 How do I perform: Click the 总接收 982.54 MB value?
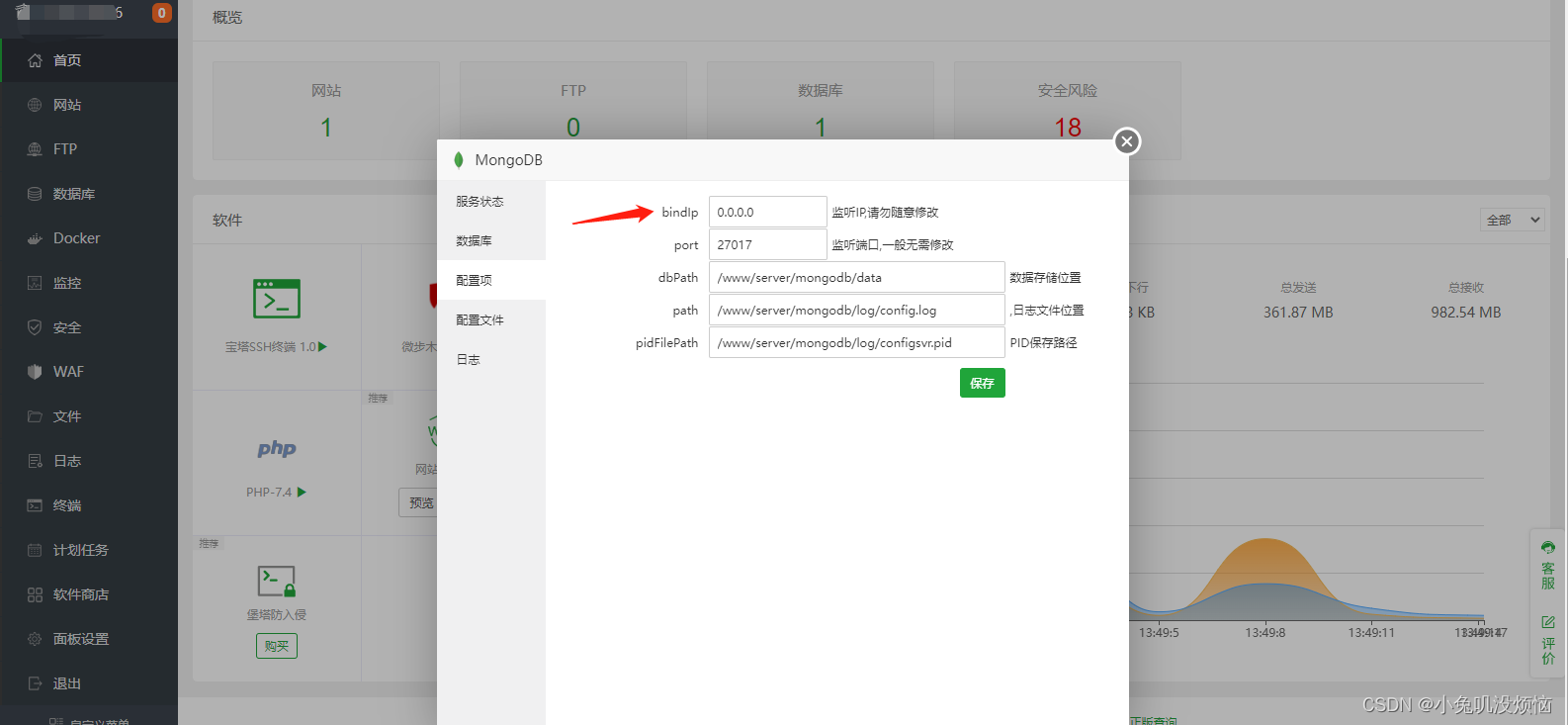[1466, 313]
